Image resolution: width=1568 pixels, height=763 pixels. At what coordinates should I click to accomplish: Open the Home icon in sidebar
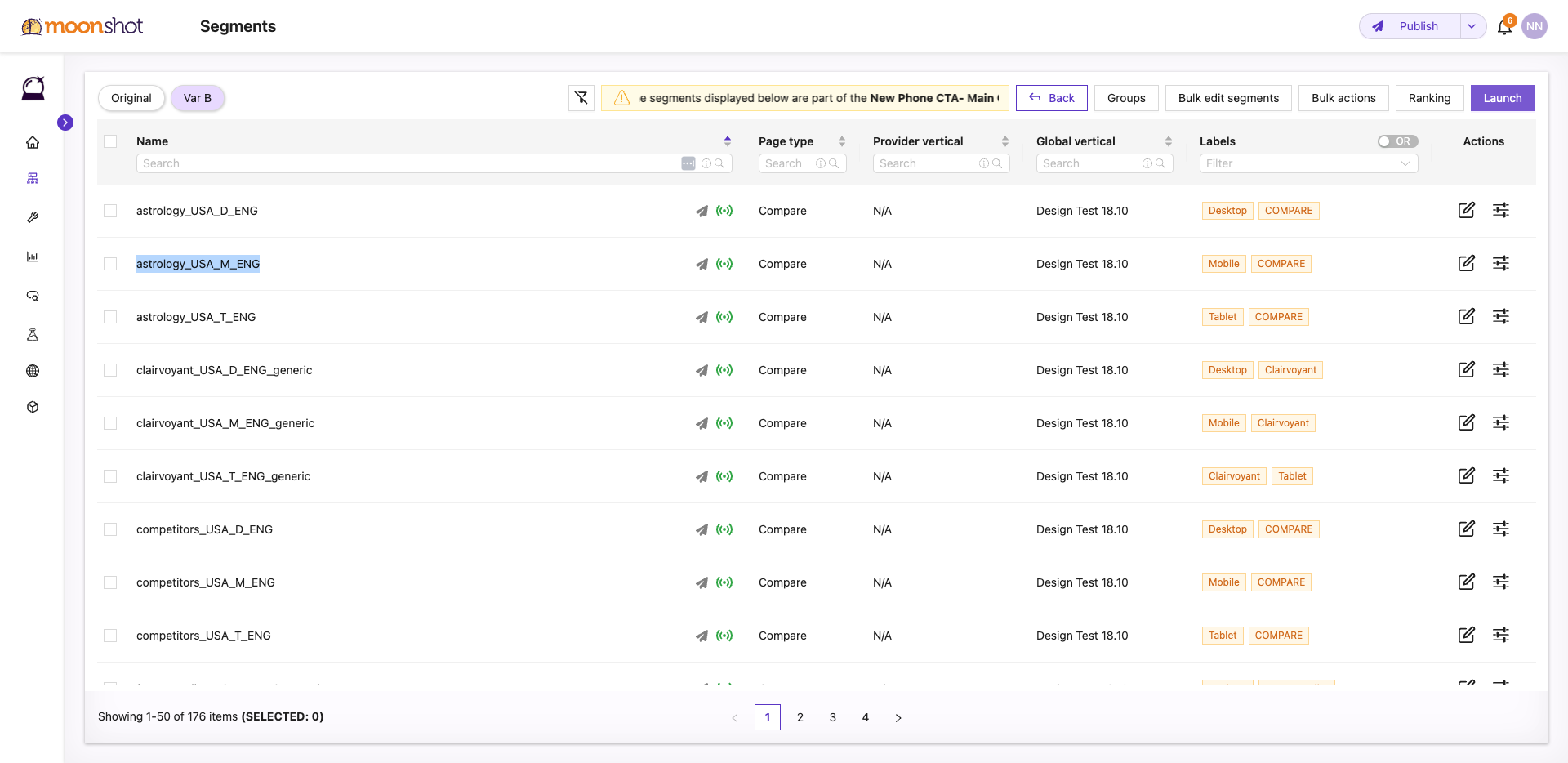[x=33, y=143]
